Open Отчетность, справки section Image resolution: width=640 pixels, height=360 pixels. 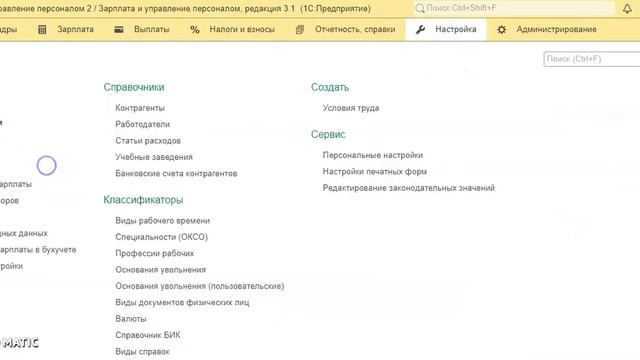(x=355, y=29)
